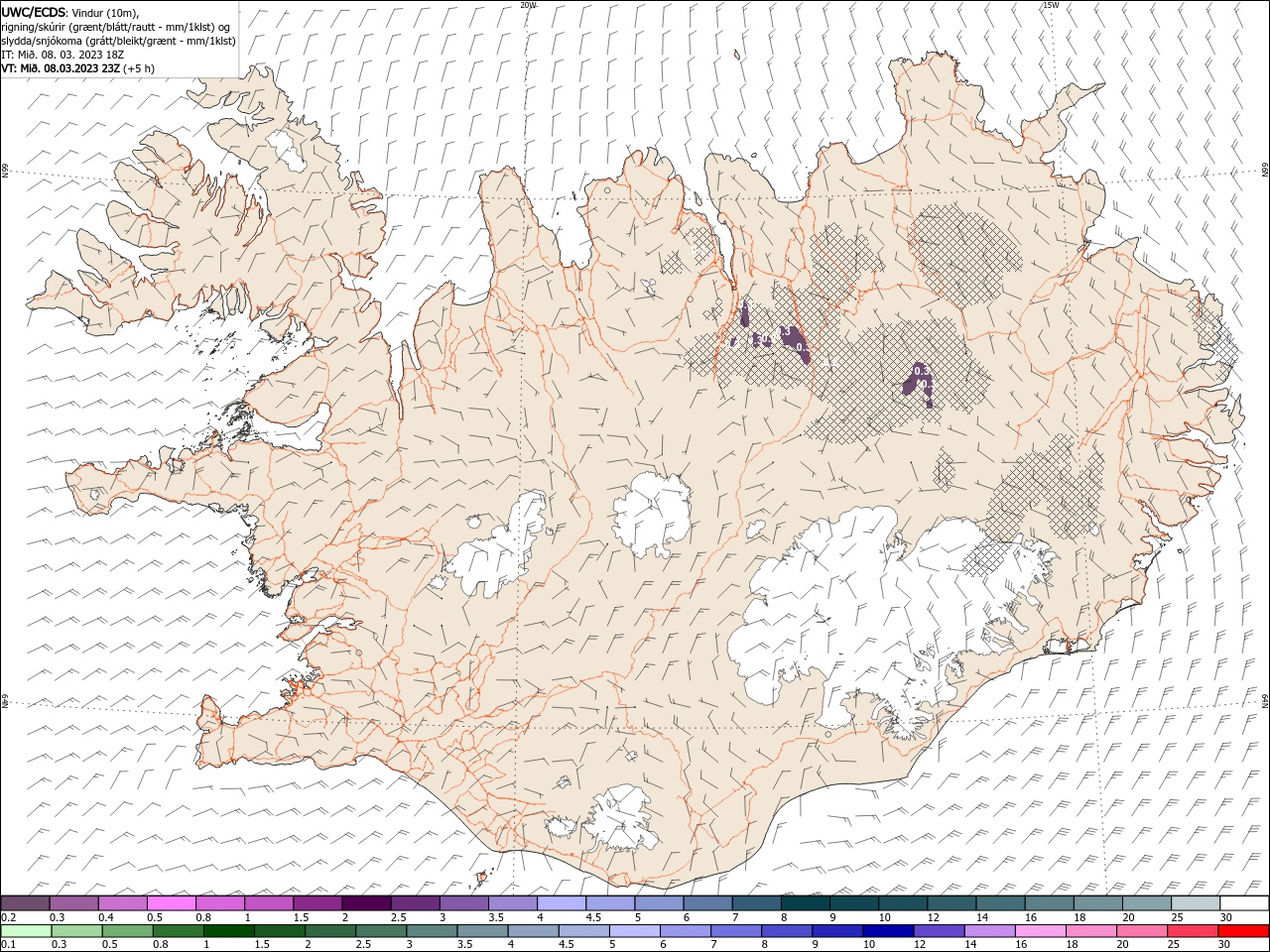Select the 6 periwinkle swatch, lower scale
Viewport: 1270px width, 952px height.
point(685,931)
